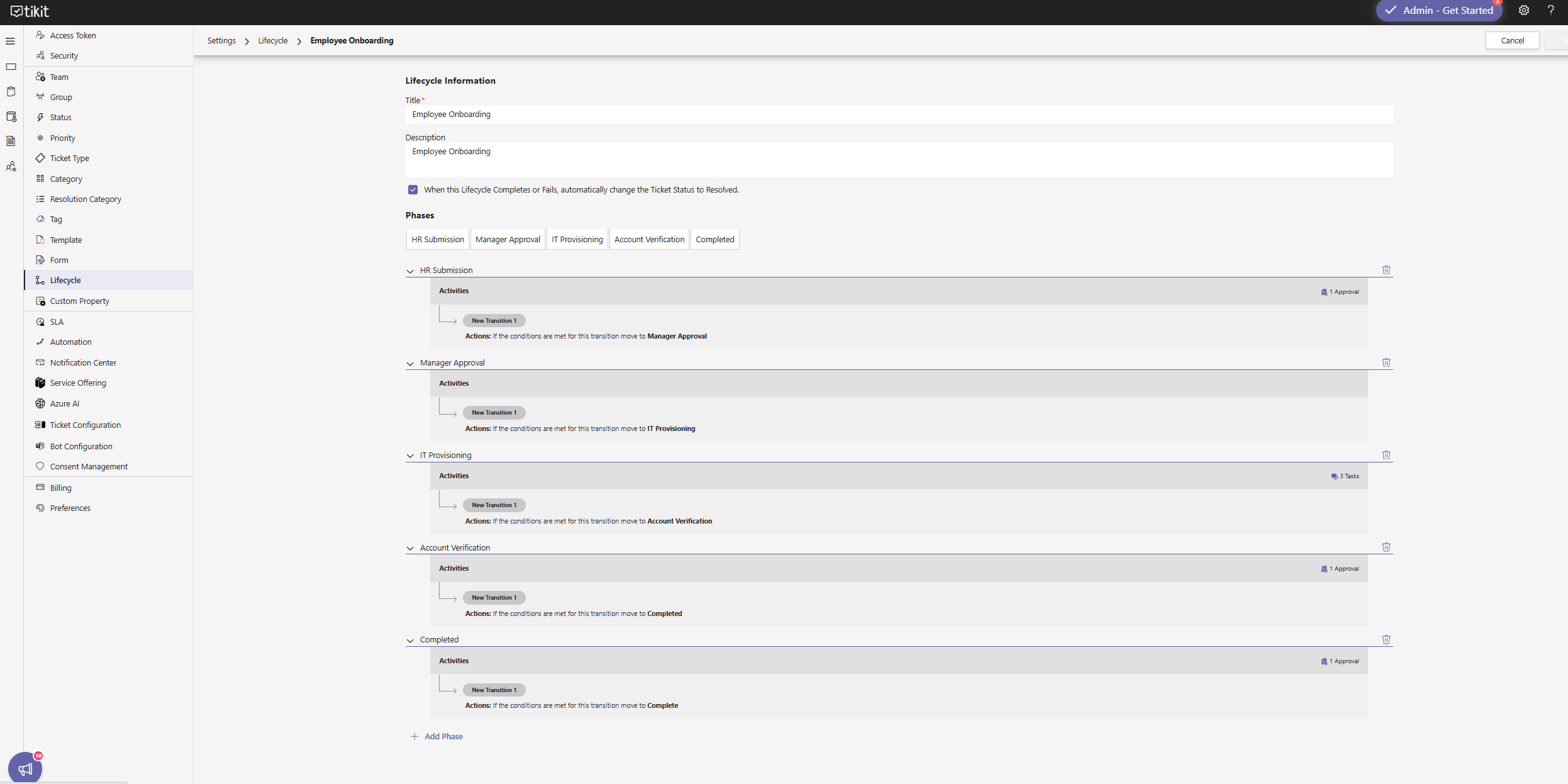This screenshot has height=784, width=1568.
Task: Click the document list icon in left rail
Action: [11, 141]
